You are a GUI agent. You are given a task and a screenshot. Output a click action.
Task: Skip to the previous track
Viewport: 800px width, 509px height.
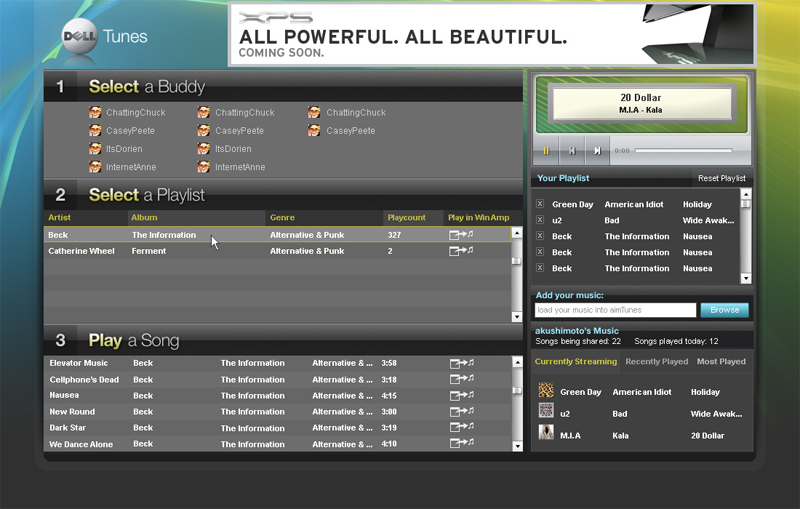coord(572,151)
